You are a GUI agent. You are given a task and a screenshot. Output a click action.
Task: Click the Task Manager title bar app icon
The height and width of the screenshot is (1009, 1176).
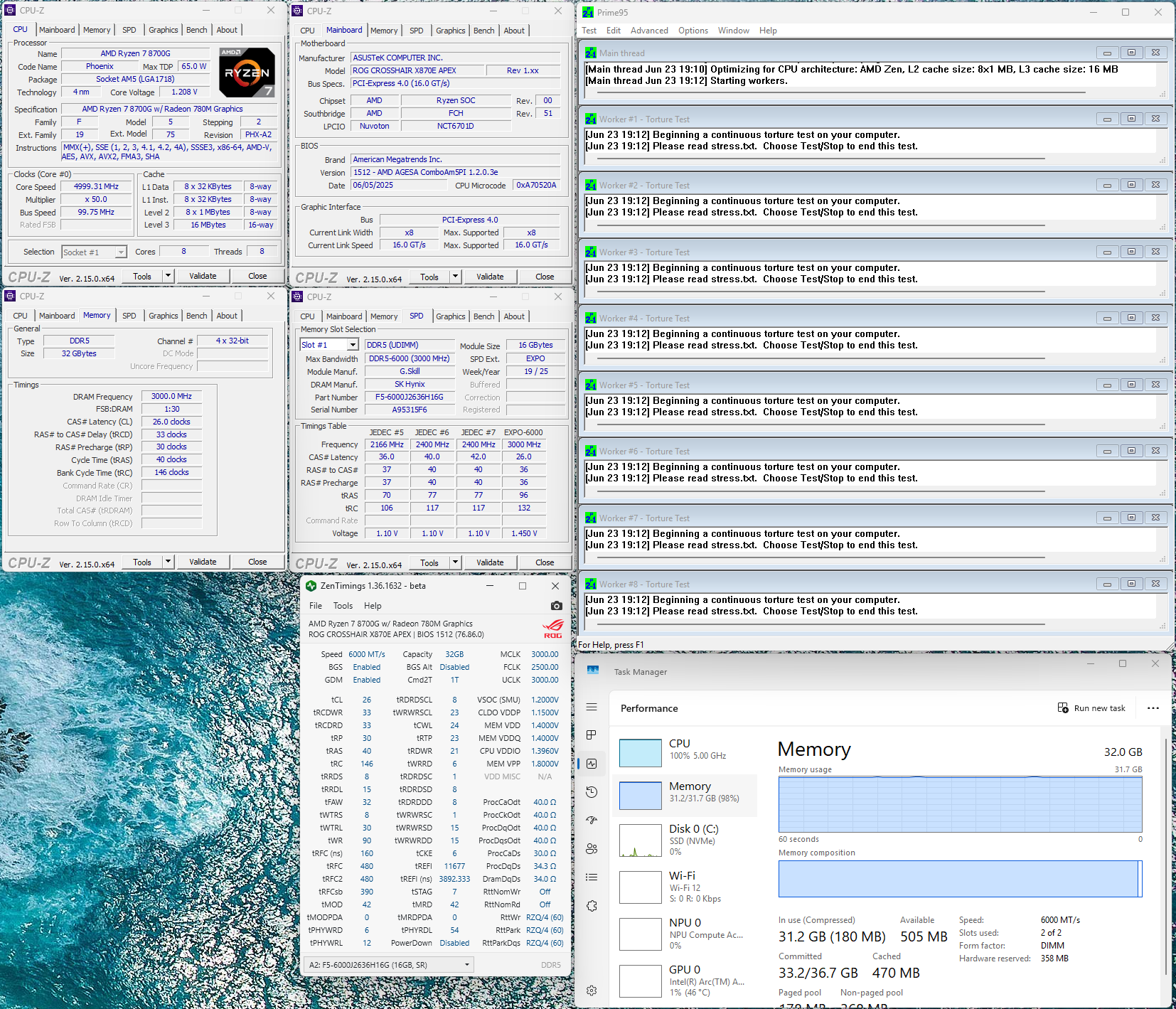(593, 671)
